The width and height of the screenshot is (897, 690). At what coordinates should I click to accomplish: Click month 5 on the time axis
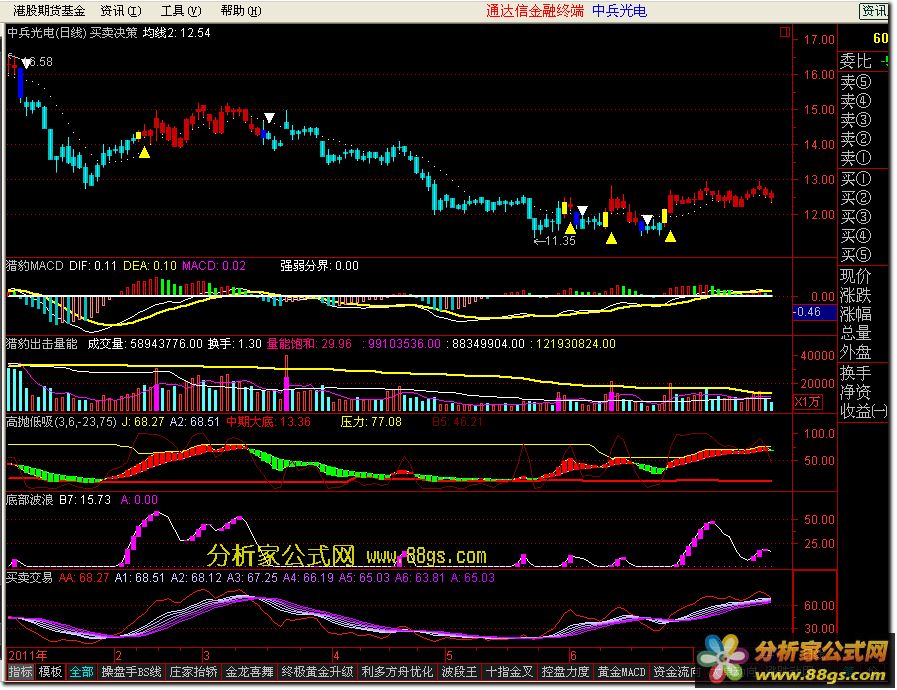449,655
